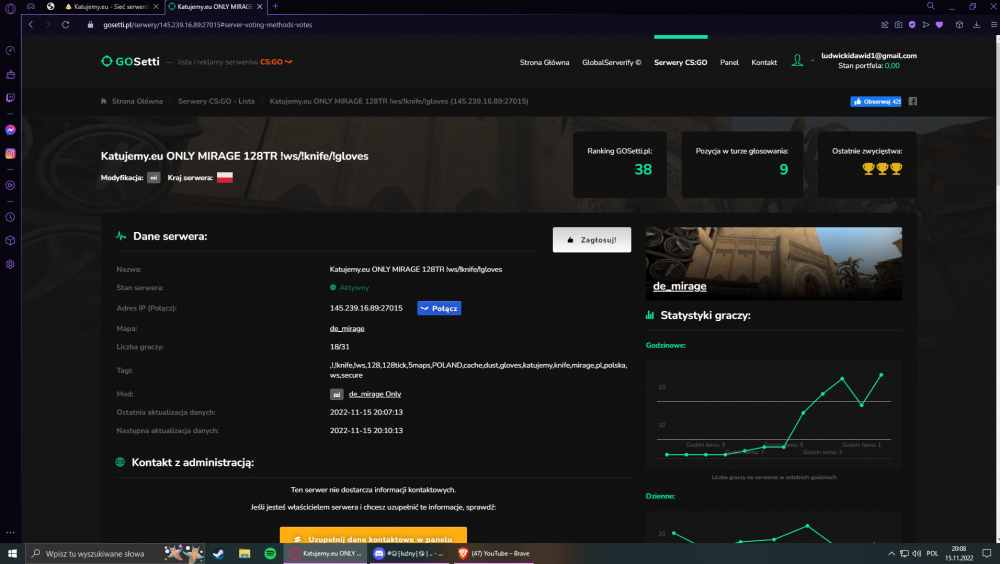1000x564 pixels.
Task: Click breadcrumb Serwery CS:GO - Lista
Action: click(216, 101)
